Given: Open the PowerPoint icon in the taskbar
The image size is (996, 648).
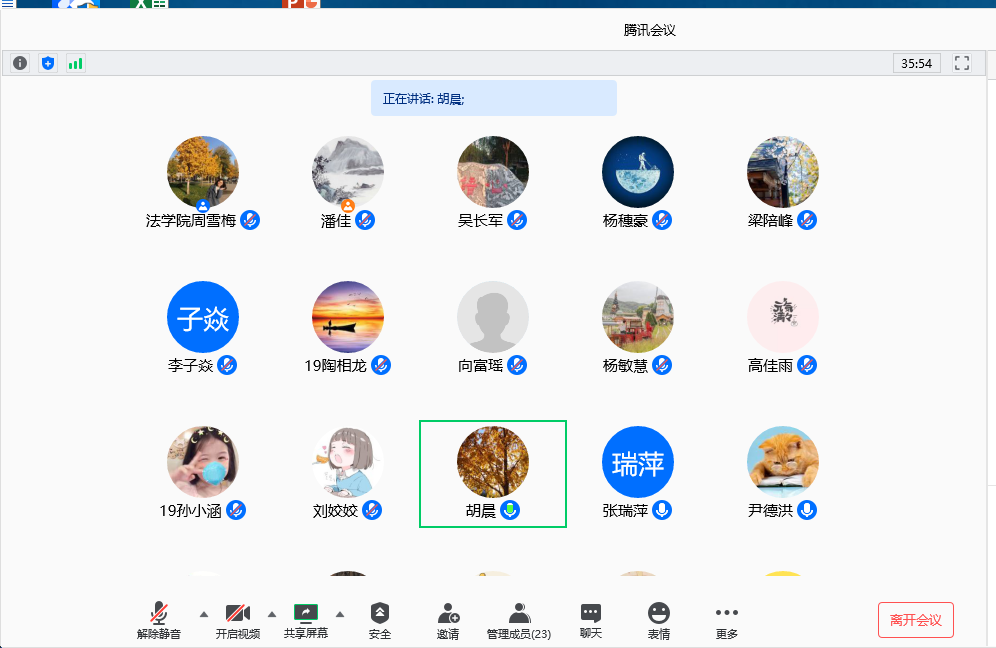Looking at the screenshot, I should tap(300, 3).
